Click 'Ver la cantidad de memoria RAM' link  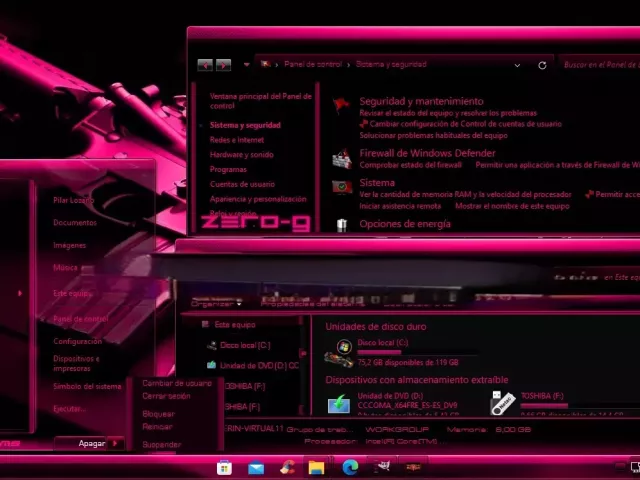click(x=465, y=194)
